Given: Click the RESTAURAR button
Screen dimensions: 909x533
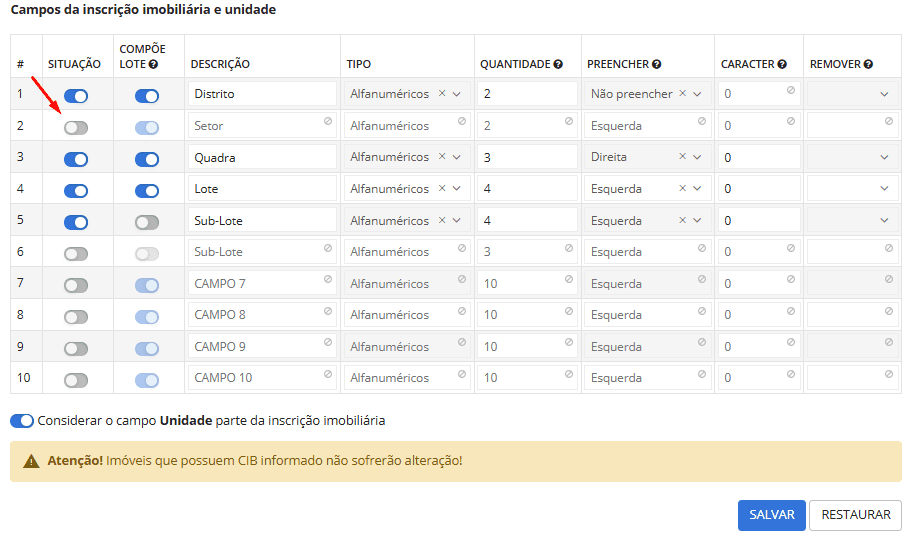Looking at the screenshot, I should tap(856, 515).
